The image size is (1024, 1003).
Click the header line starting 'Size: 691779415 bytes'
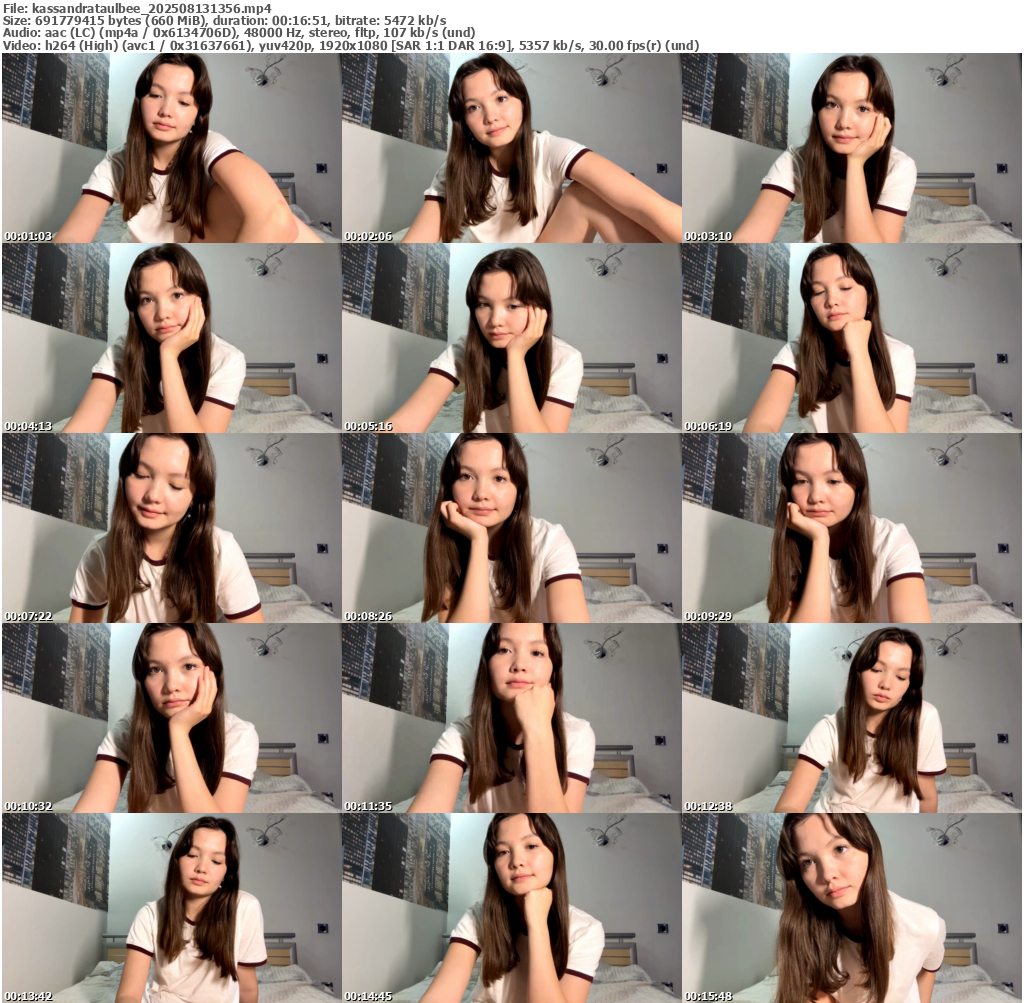pos(225,21)
